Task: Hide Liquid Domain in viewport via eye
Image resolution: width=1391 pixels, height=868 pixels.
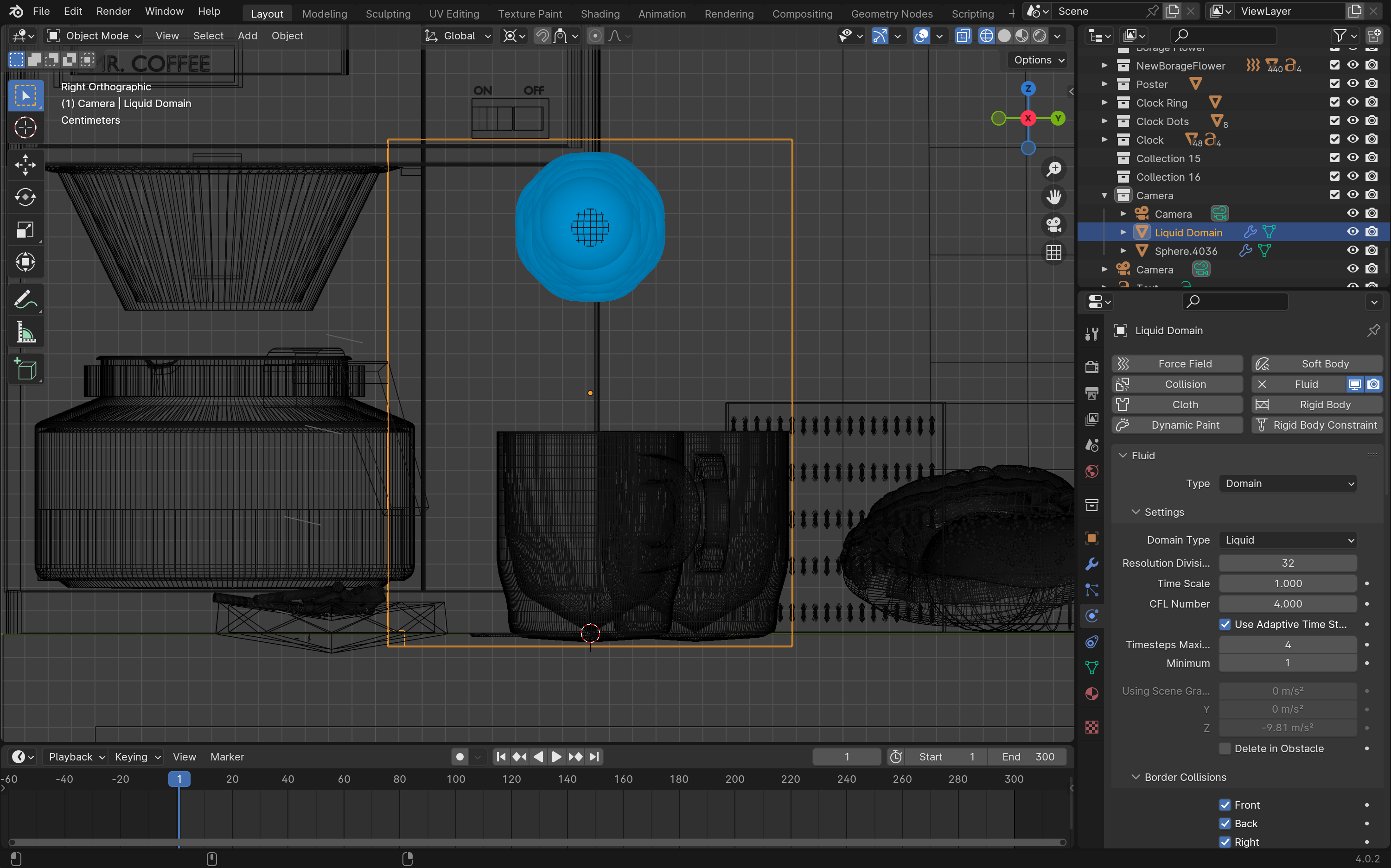Action: tap(1353, 232)
